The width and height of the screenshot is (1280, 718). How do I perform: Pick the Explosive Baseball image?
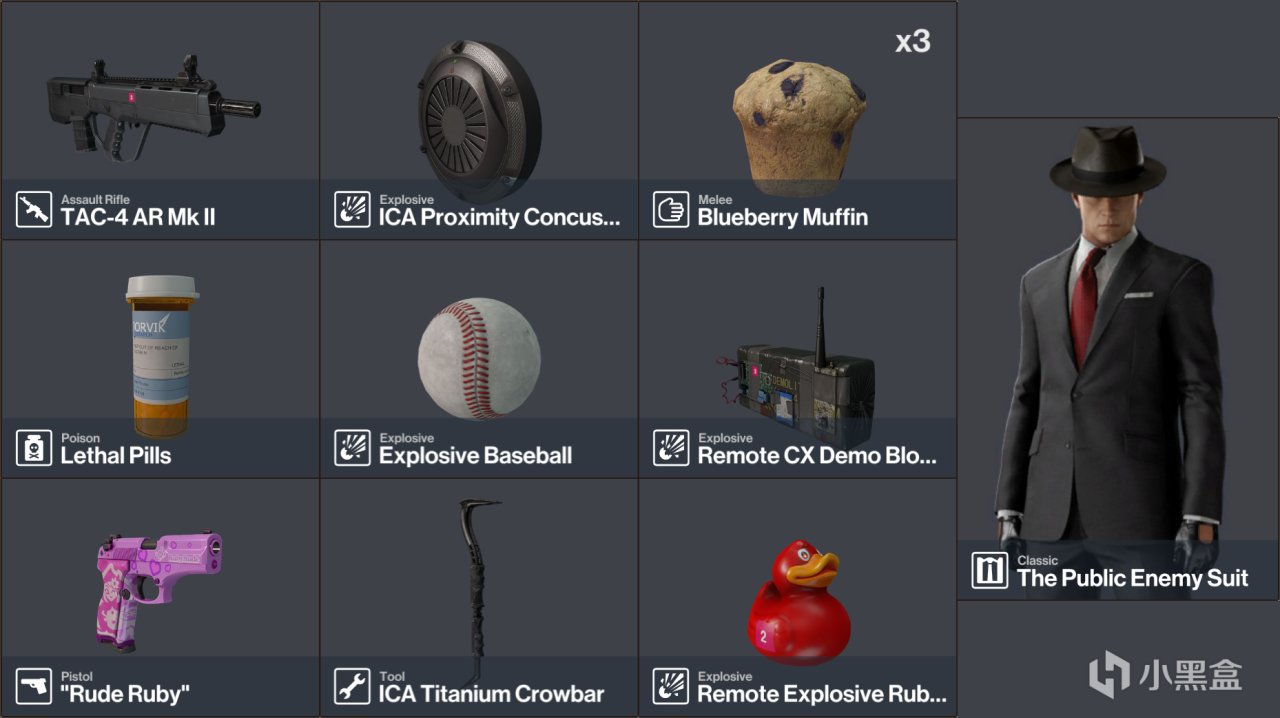coord(479,358)
